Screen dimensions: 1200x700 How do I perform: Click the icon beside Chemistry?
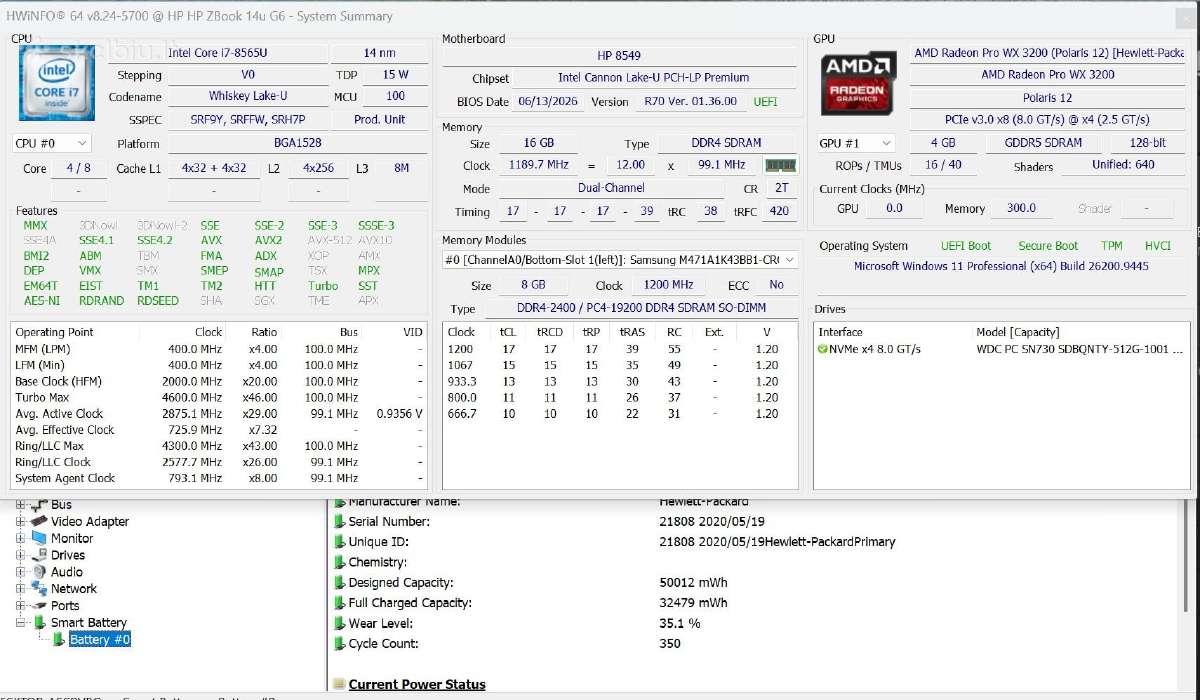tap(339, 563)
